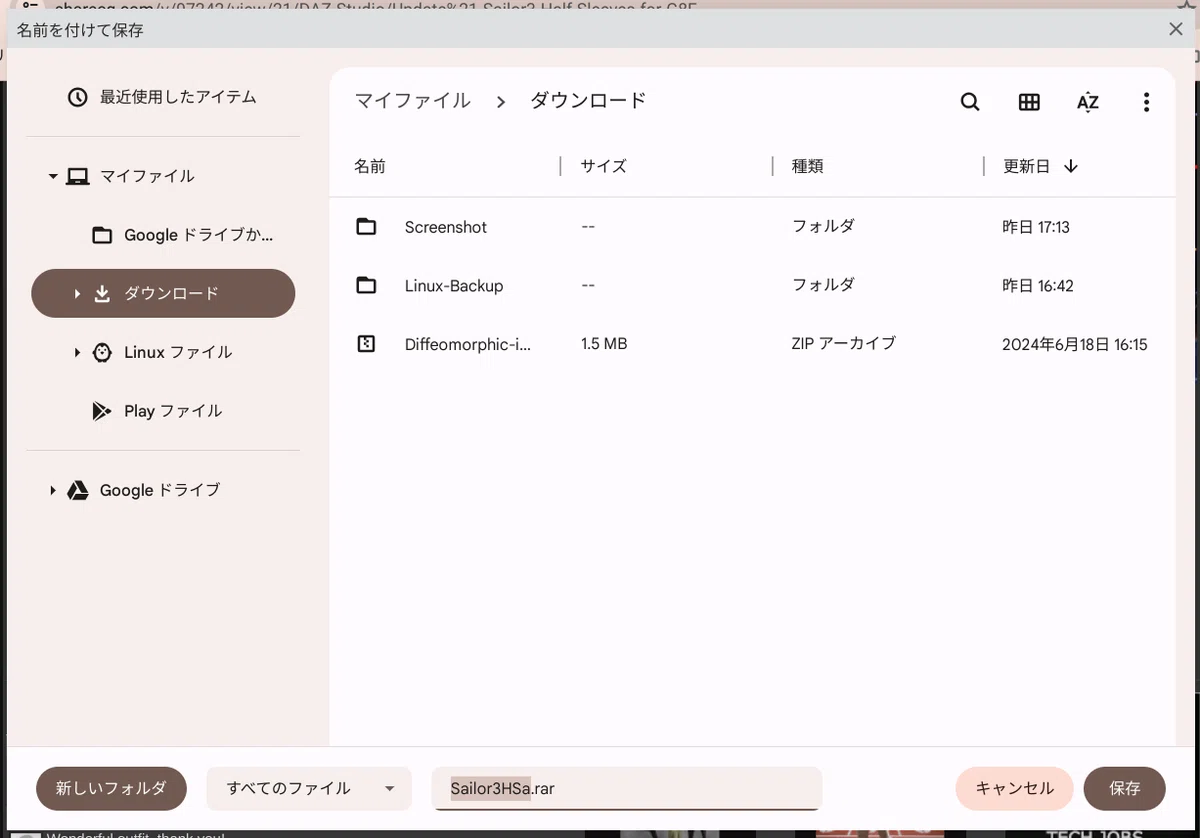Sort by 名前 column header

[x=370, y=166]
